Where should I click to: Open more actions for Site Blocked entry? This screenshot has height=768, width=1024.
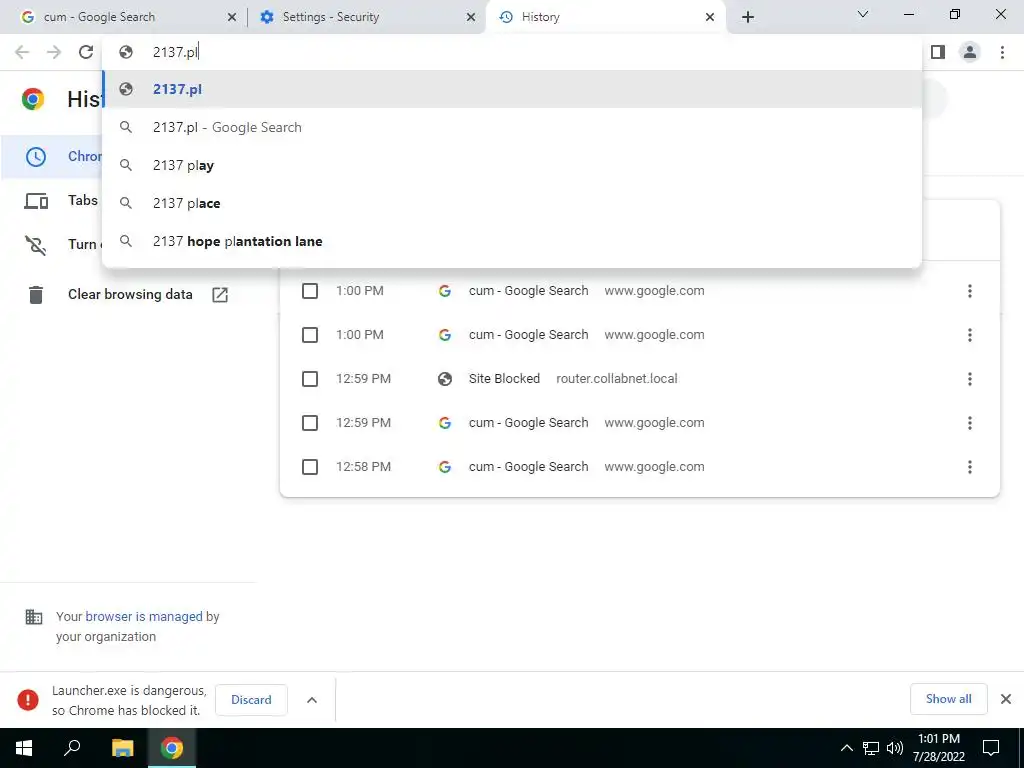[970, 379]
